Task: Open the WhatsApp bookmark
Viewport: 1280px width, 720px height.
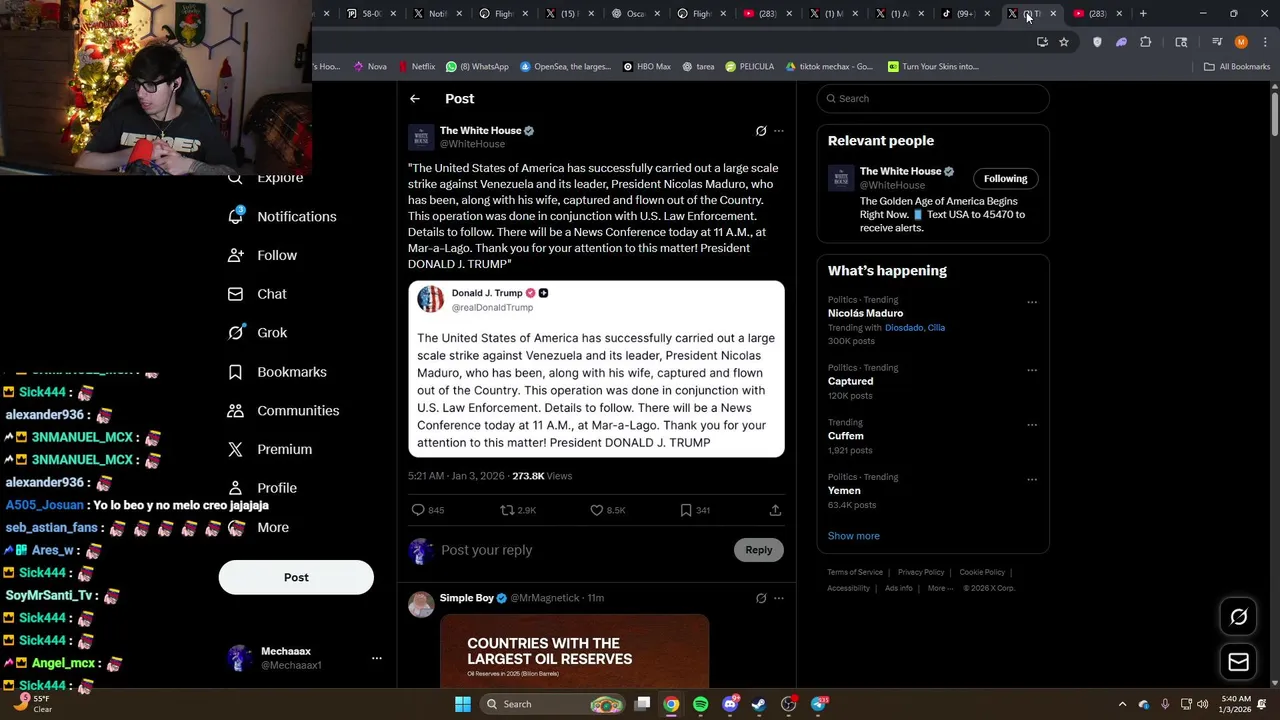Action: click(477, 67)
